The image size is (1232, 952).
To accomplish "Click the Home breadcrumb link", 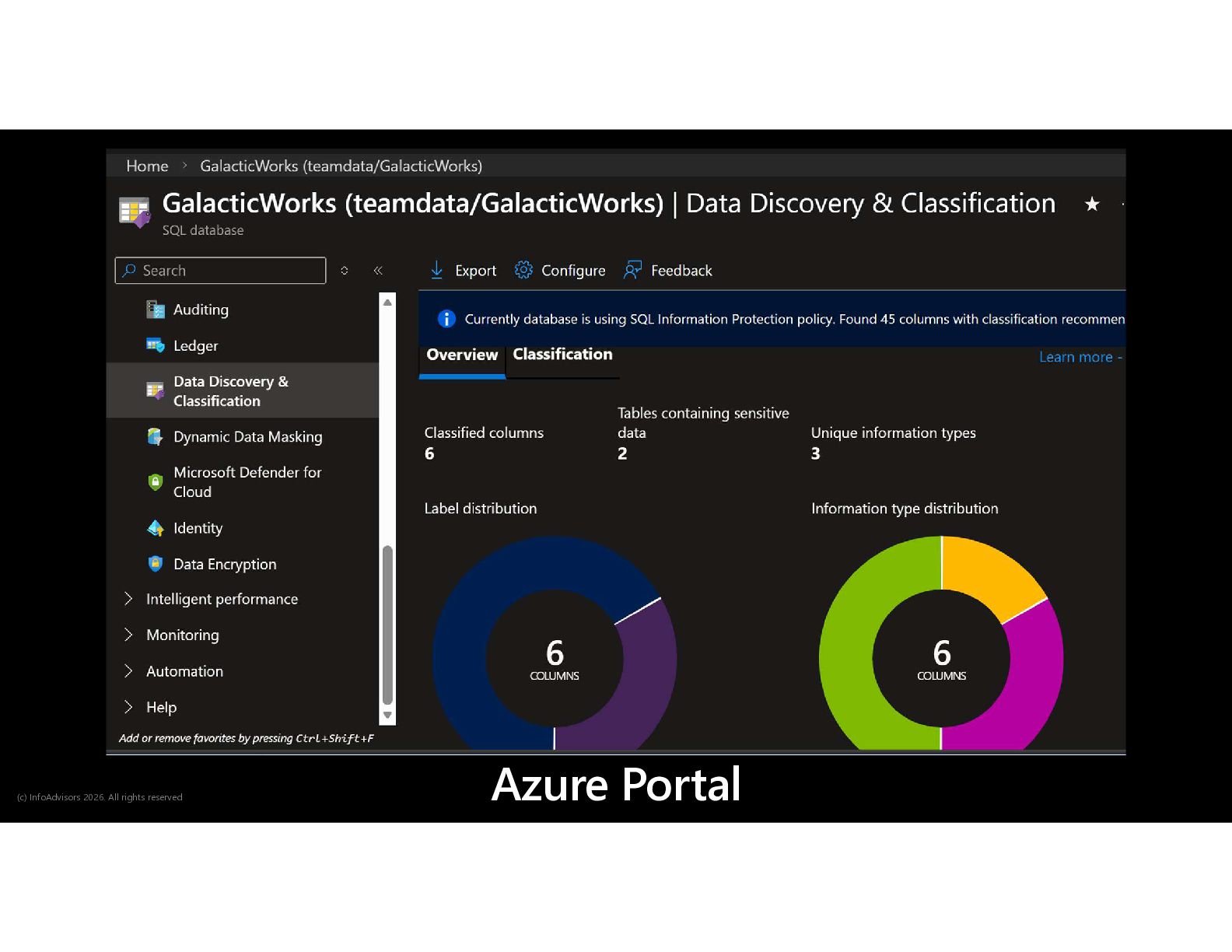I will click(147, 166).
